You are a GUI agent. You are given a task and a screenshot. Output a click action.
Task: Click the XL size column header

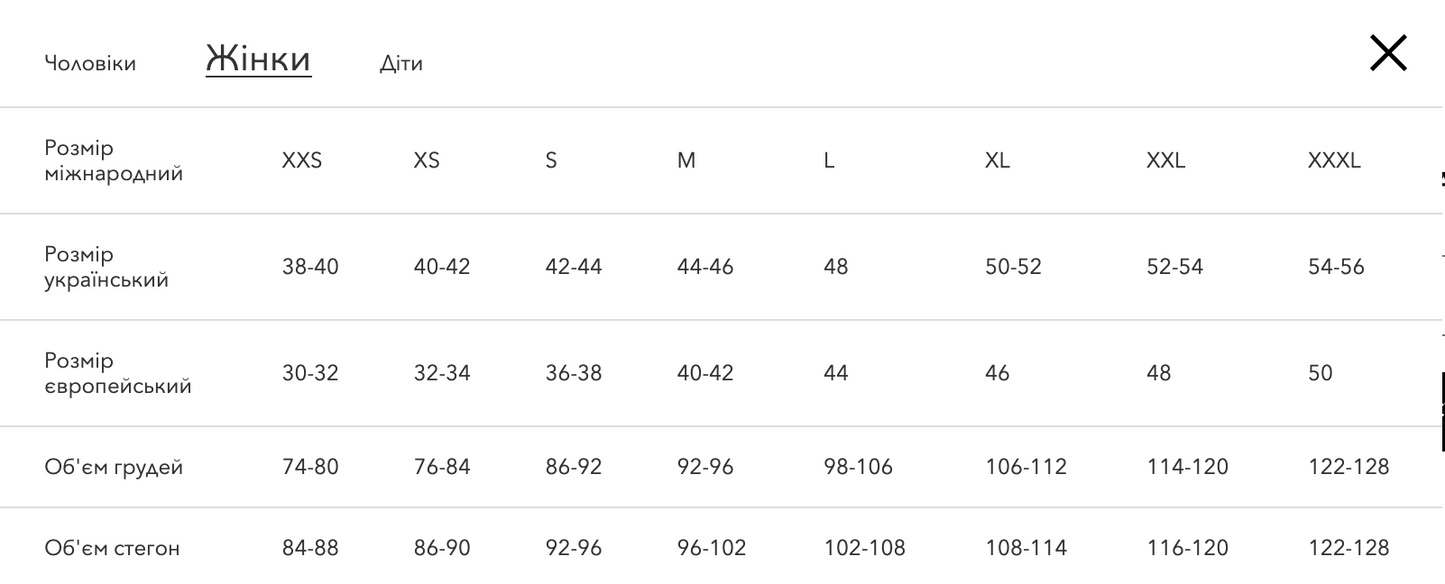997,160
